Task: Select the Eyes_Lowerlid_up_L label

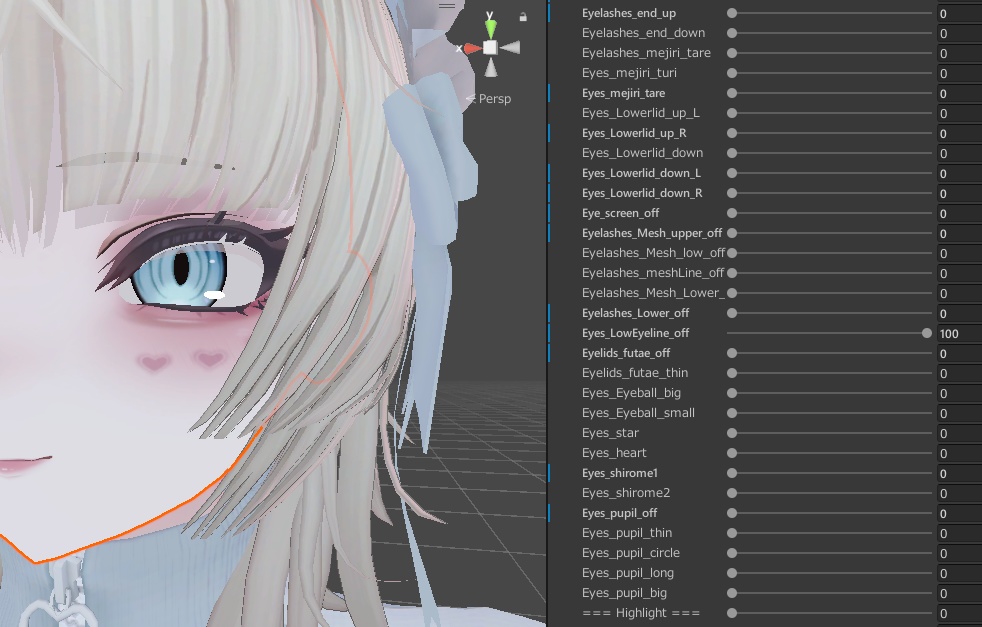Action: [641, 113]
